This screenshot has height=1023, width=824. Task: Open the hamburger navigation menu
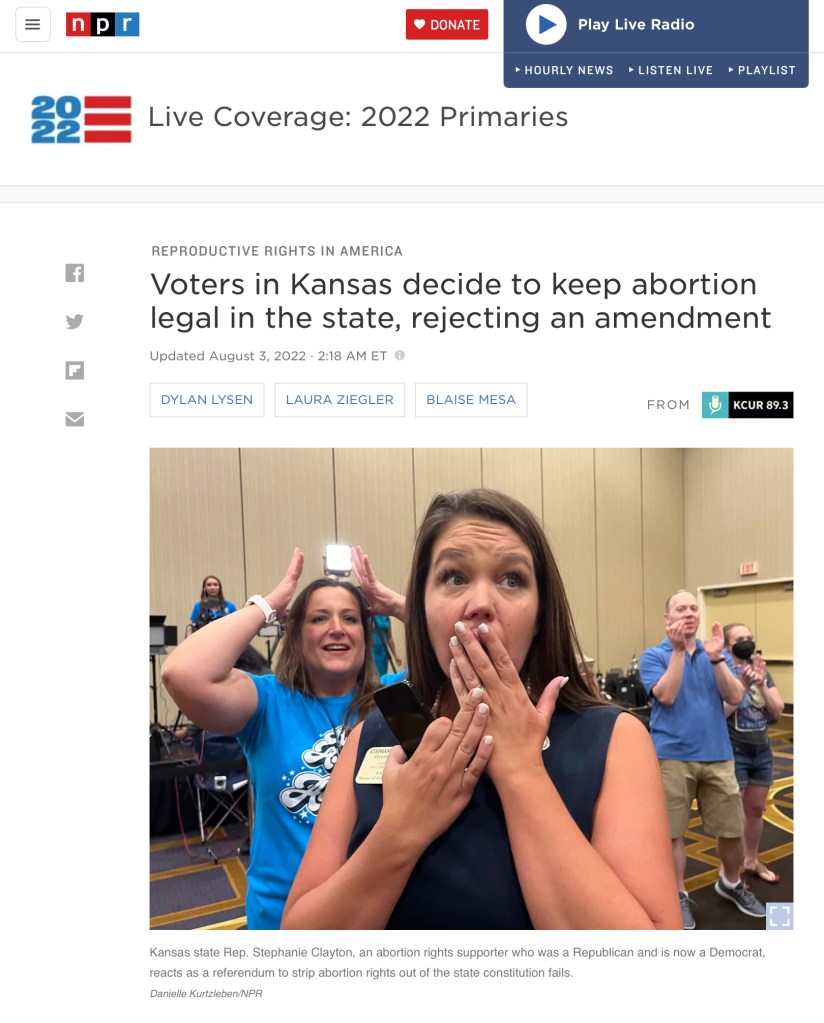[x=33, y=25]
